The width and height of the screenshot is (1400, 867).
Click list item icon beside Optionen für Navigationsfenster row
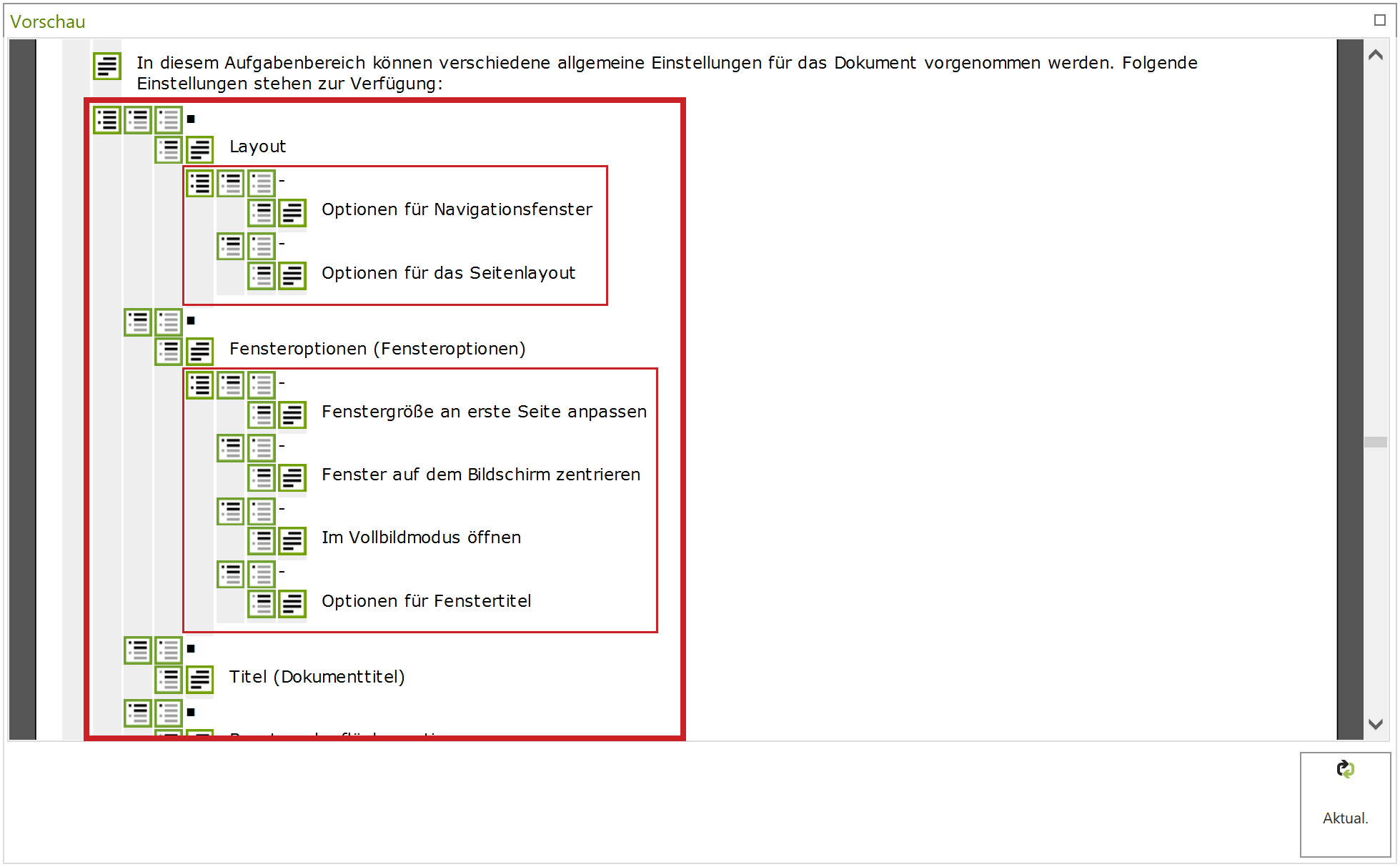click(x=262, y=213)
